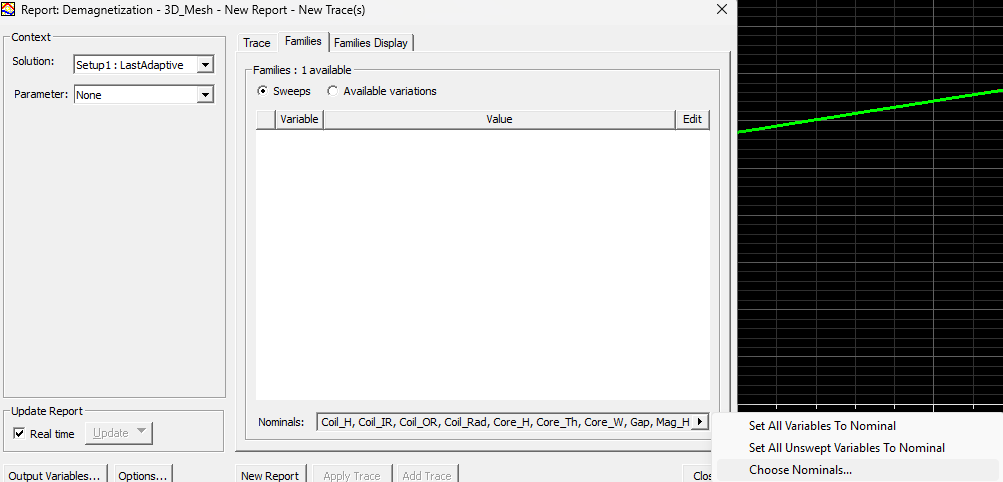The image size is (1003, 482).
Task: Choose the Available variations radio option
Action: [333, 91]
